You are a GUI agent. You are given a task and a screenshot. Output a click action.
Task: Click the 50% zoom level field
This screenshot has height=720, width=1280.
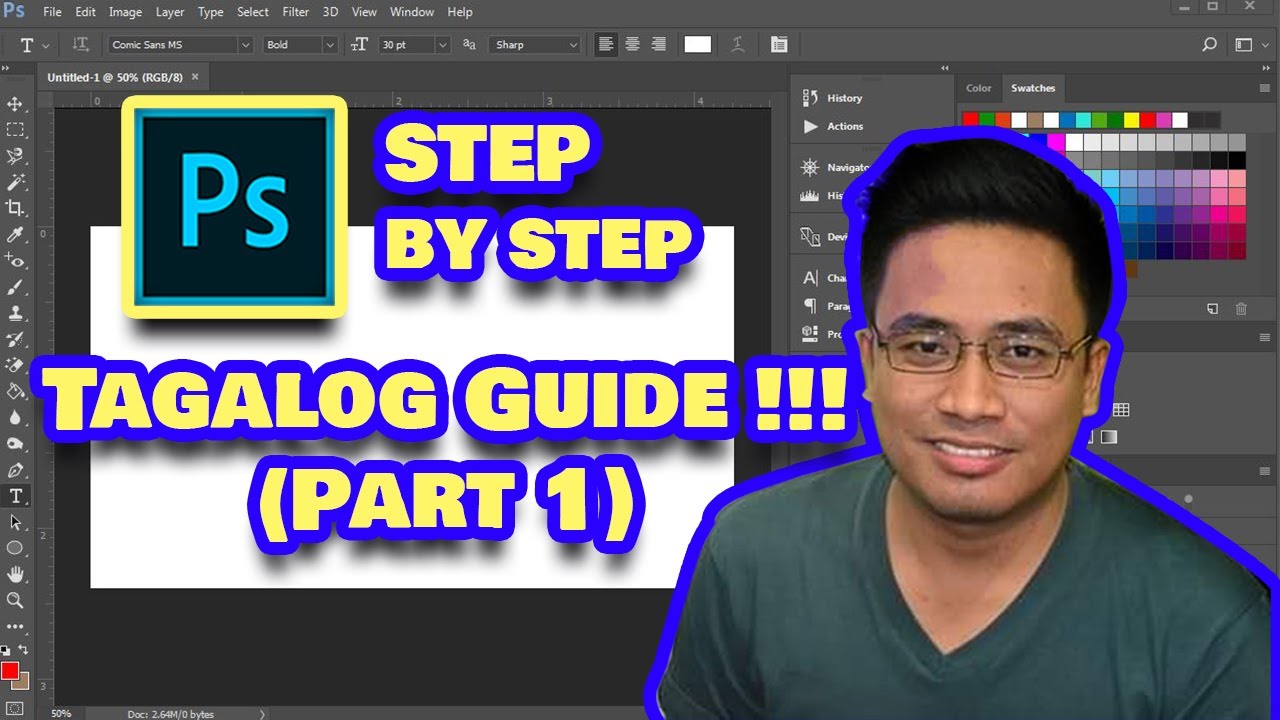pos(61,714)
